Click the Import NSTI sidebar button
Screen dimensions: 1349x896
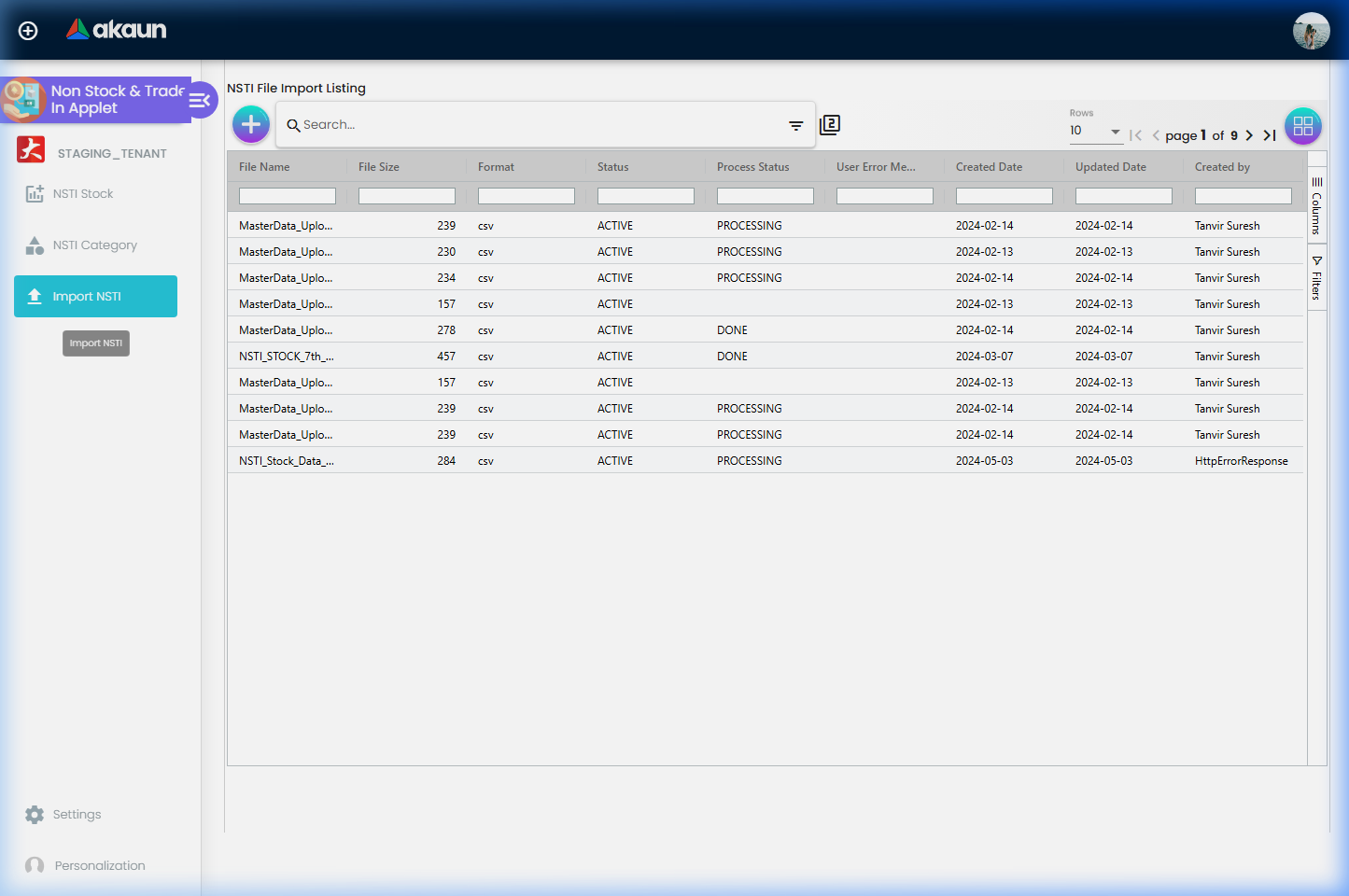pyautogui.click(x=95, y=296)
